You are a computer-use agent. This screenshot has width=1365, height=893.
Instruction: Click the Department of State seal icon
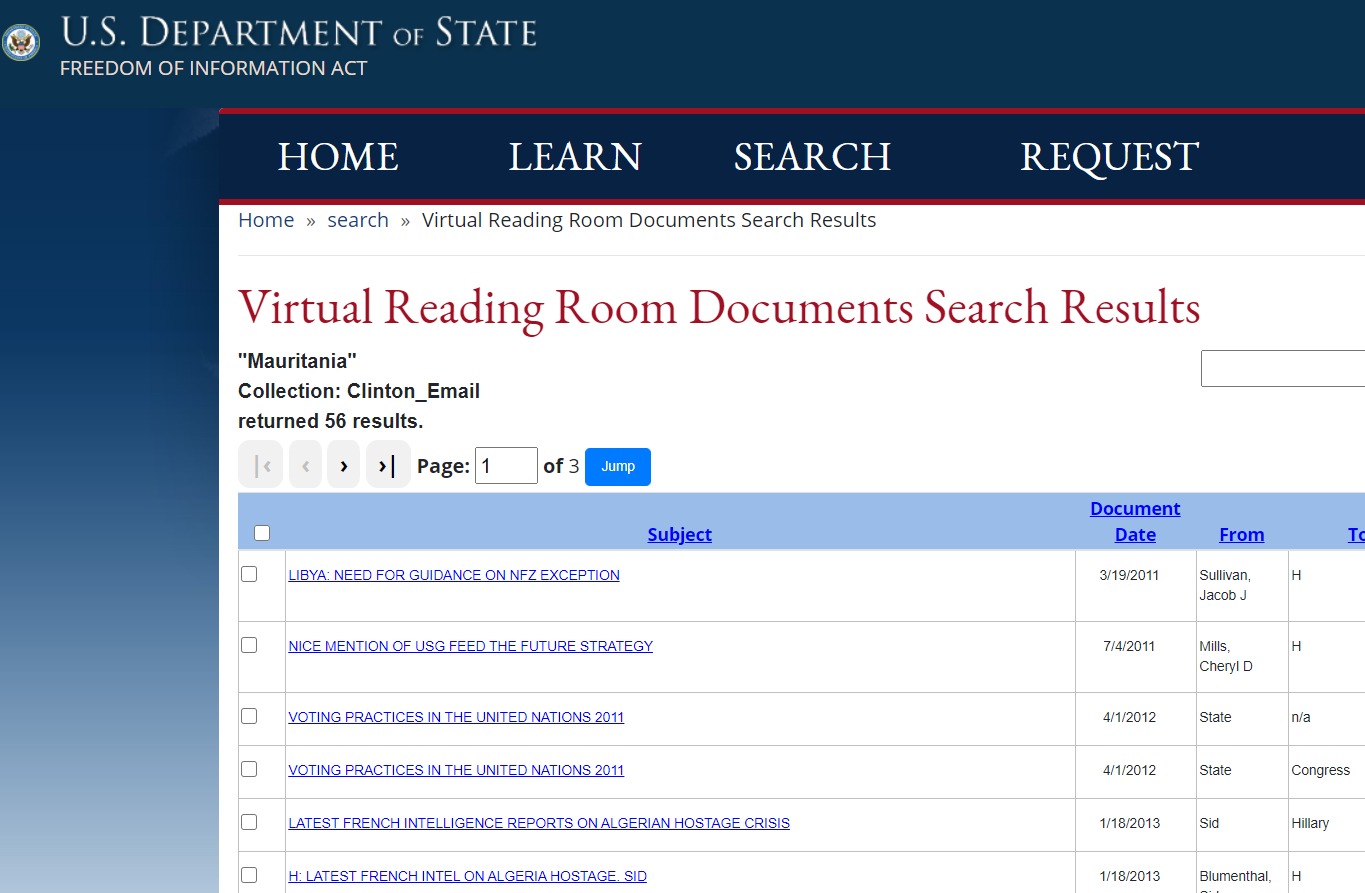click(x=20, y=43)
